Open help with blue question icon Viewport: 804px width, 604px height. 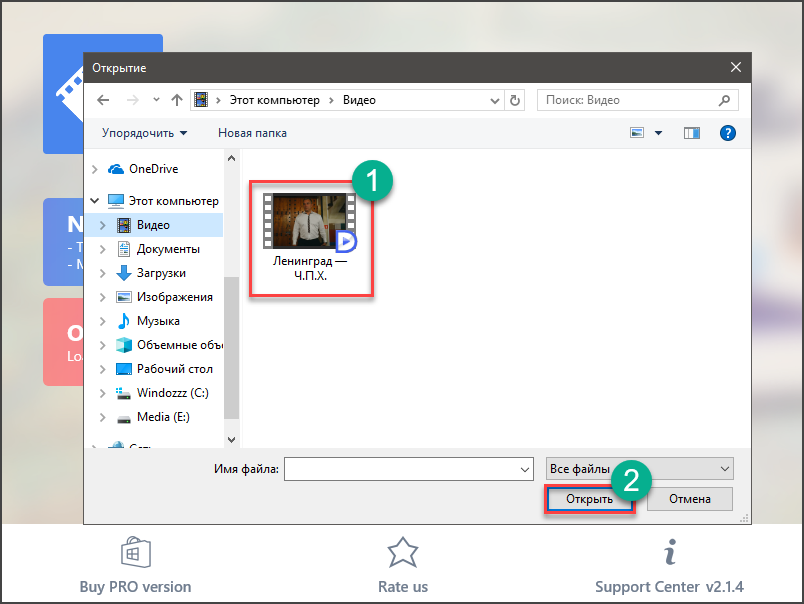(728, 133)
